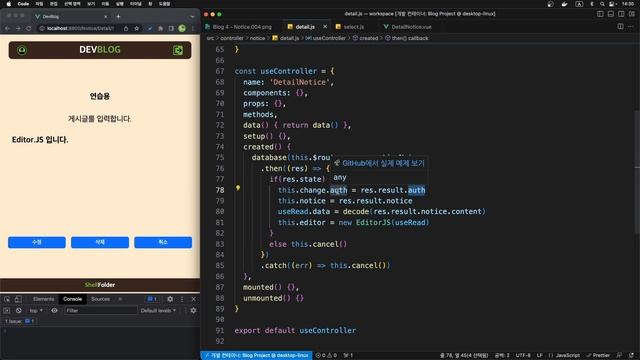
Task: Click the GitHub example link in hover popup
Action: click(x=383, y=163)
